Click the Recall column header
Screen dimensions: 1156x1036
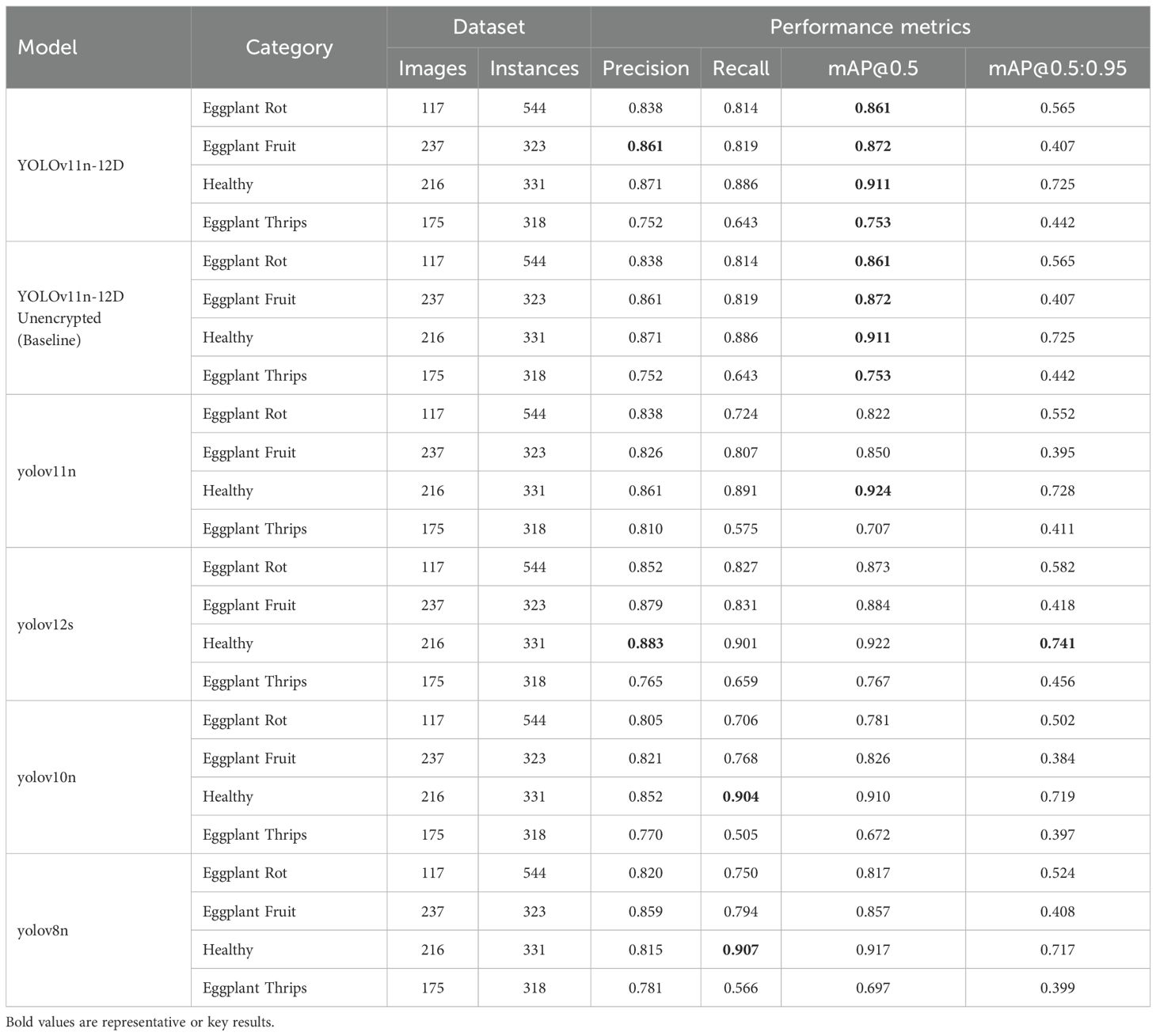pos(740,68)
